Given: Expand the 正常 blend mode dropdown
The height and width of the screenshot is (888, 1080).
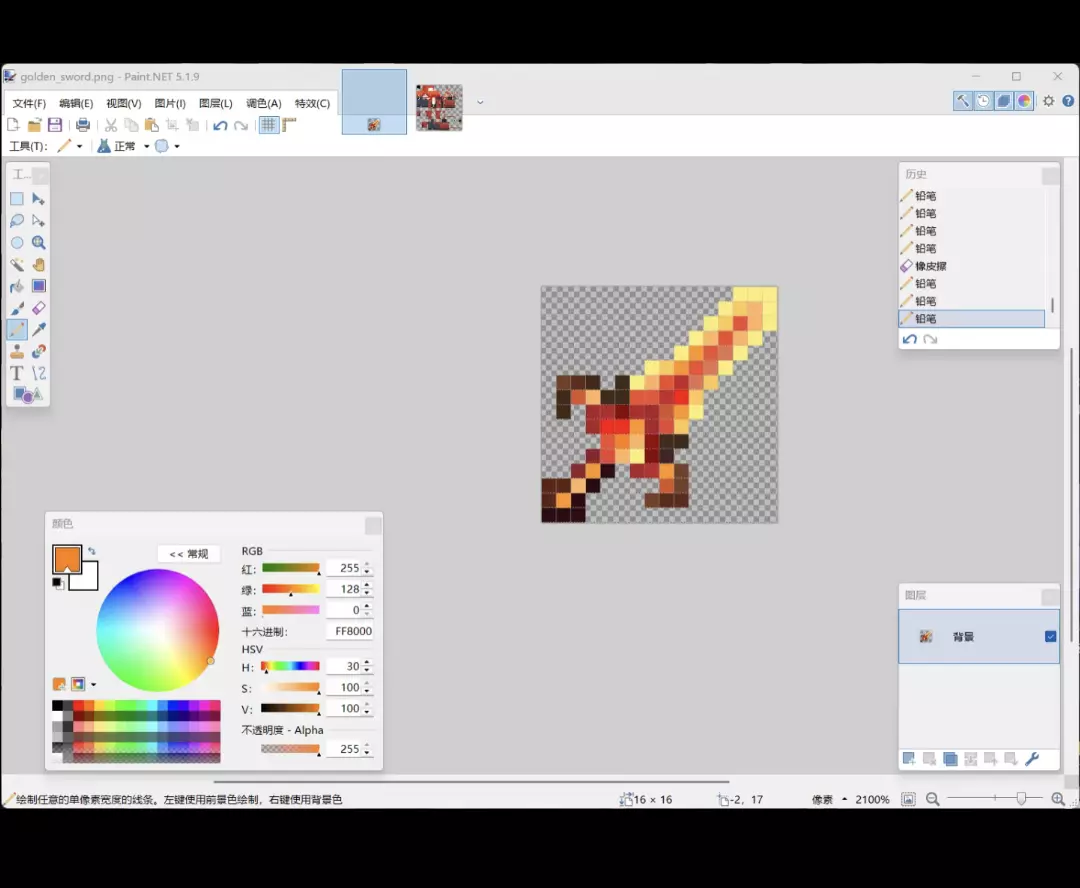Looking at the screenshot, I should point(146,146).
